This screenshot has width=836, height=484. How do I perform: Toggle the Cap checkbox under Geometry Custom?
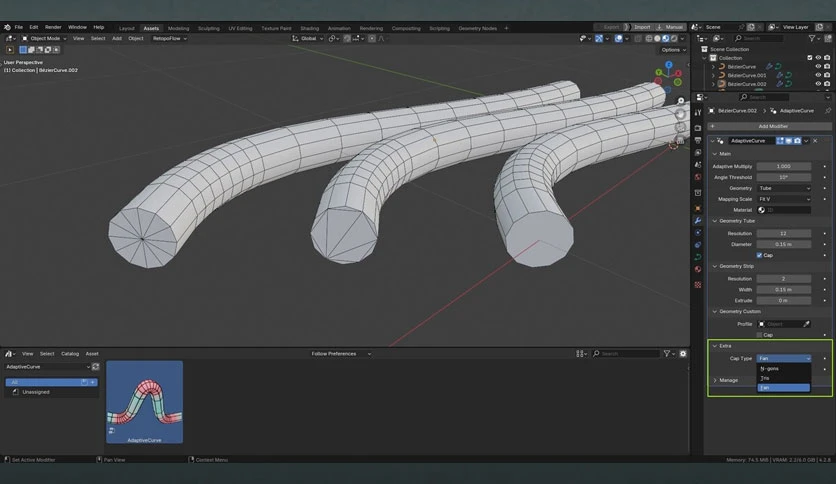tap(759, 335)
